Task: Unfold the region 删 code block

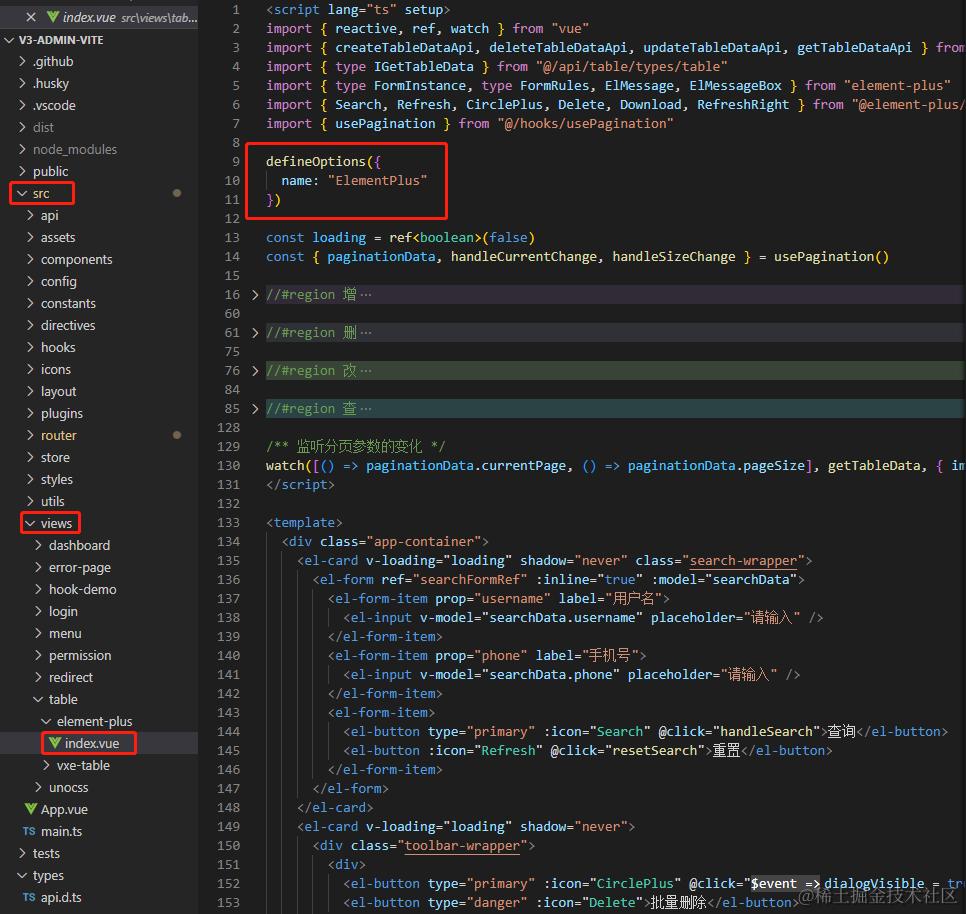Action: coord(255,333)
